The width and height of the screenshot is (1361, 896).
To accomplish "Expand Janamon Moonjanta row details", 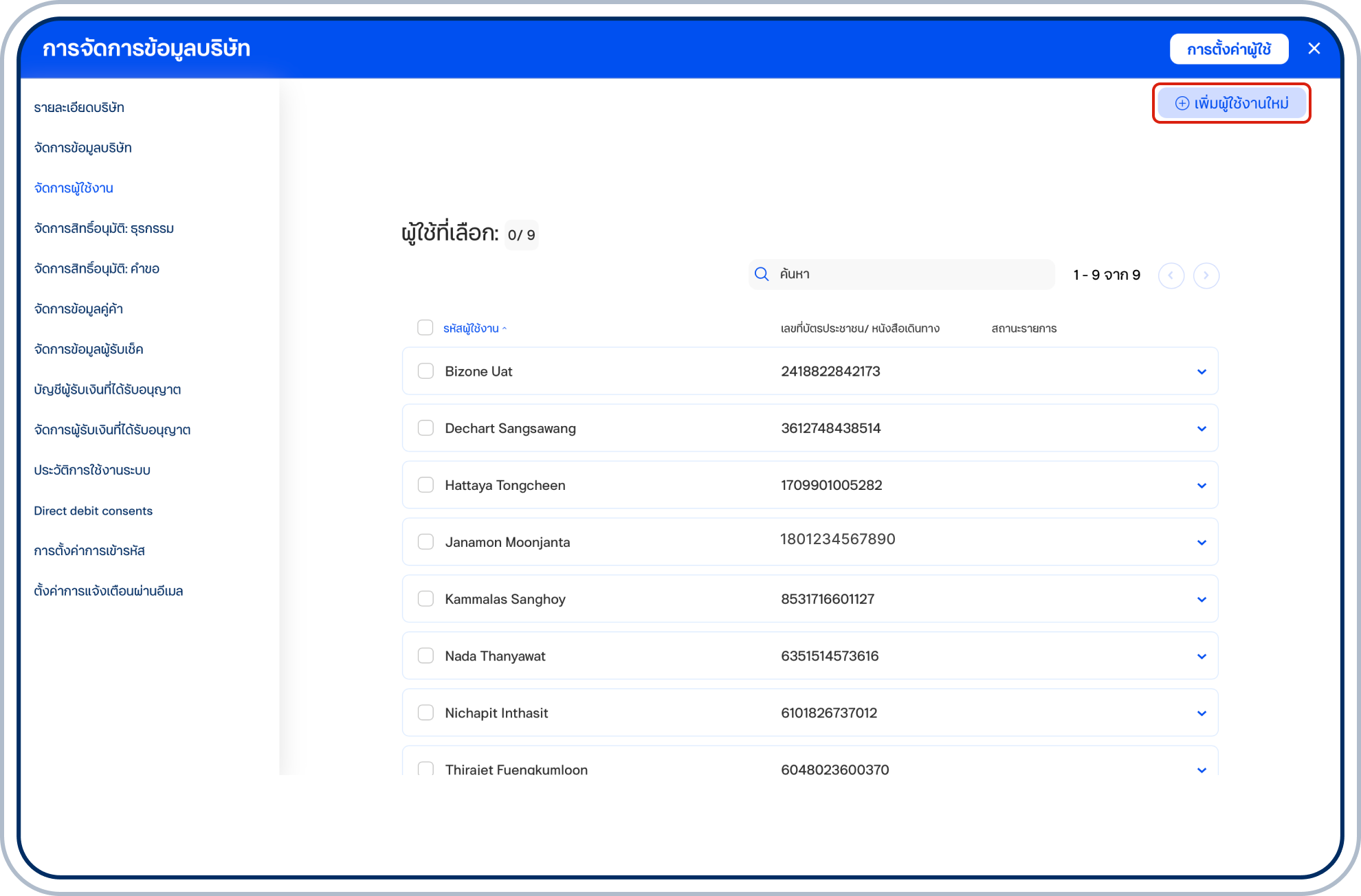I will coord(1202,543).
